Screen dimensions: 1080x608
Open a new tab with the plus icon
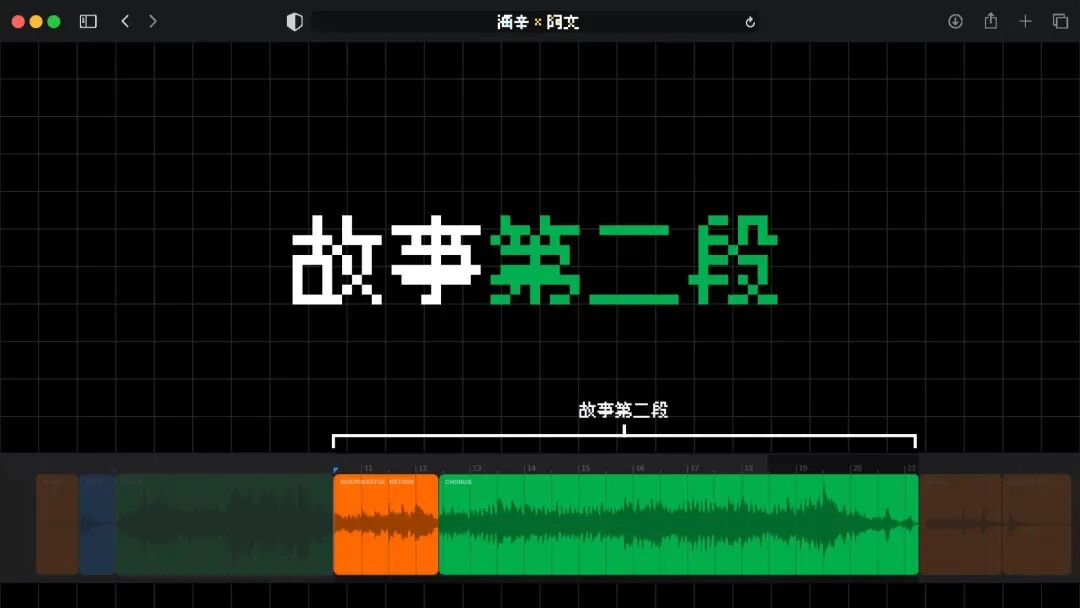click(1026, 20)
